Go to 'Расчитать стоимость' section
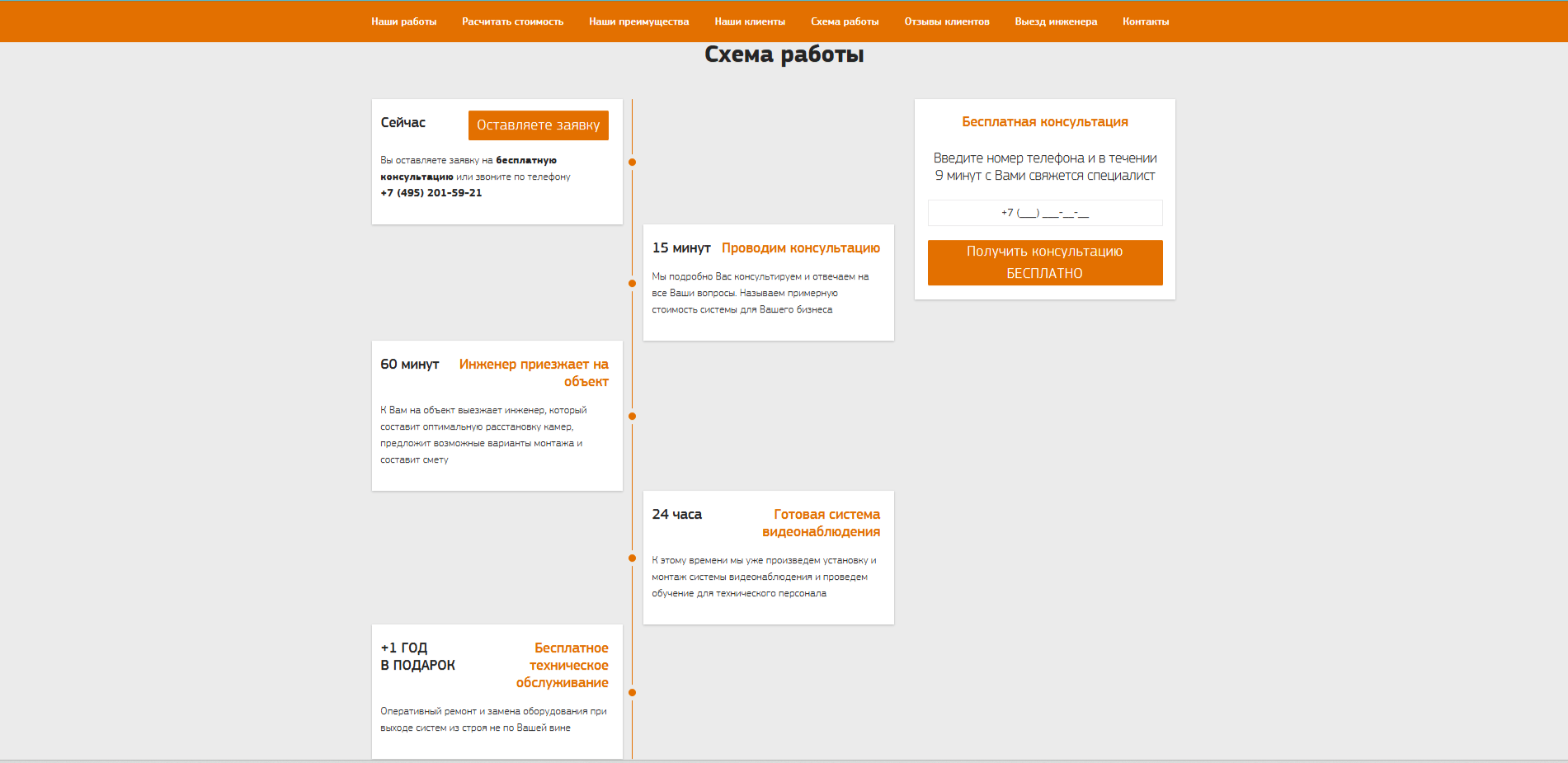The image size is (1568, 763). tap(512, 21)
